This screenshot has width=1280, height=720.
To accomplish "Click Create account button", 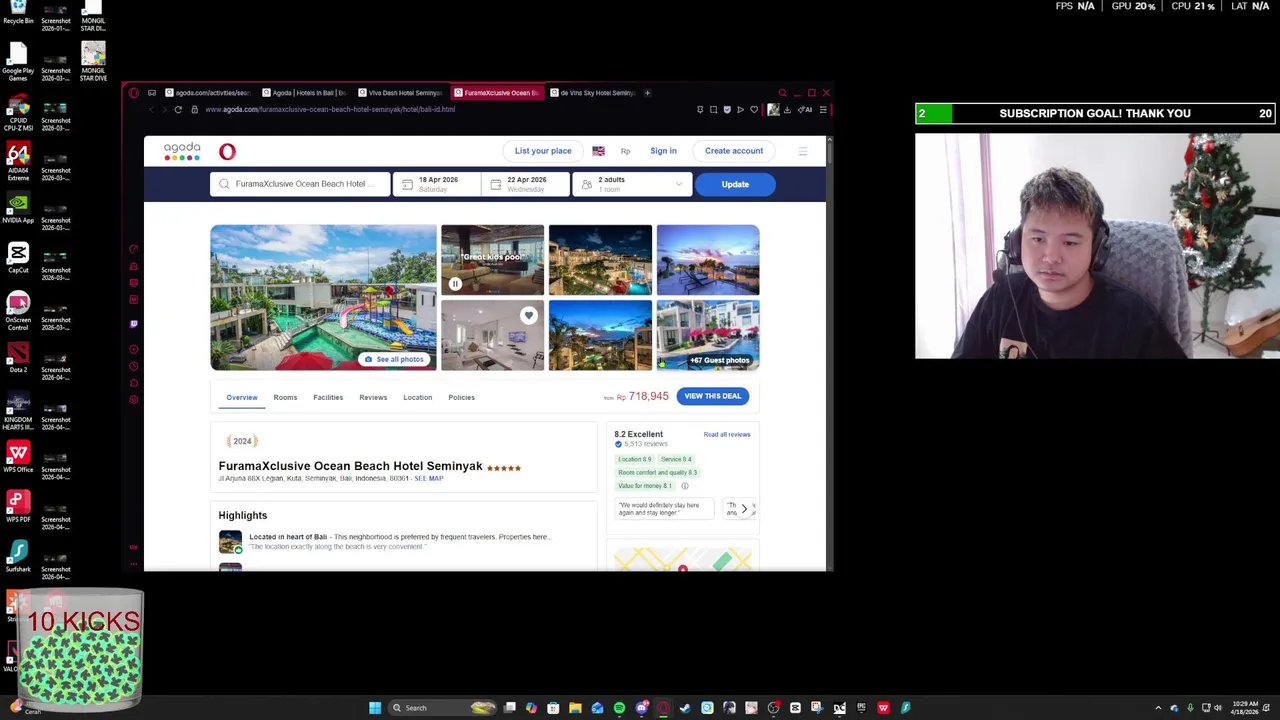I will (734, 151).
